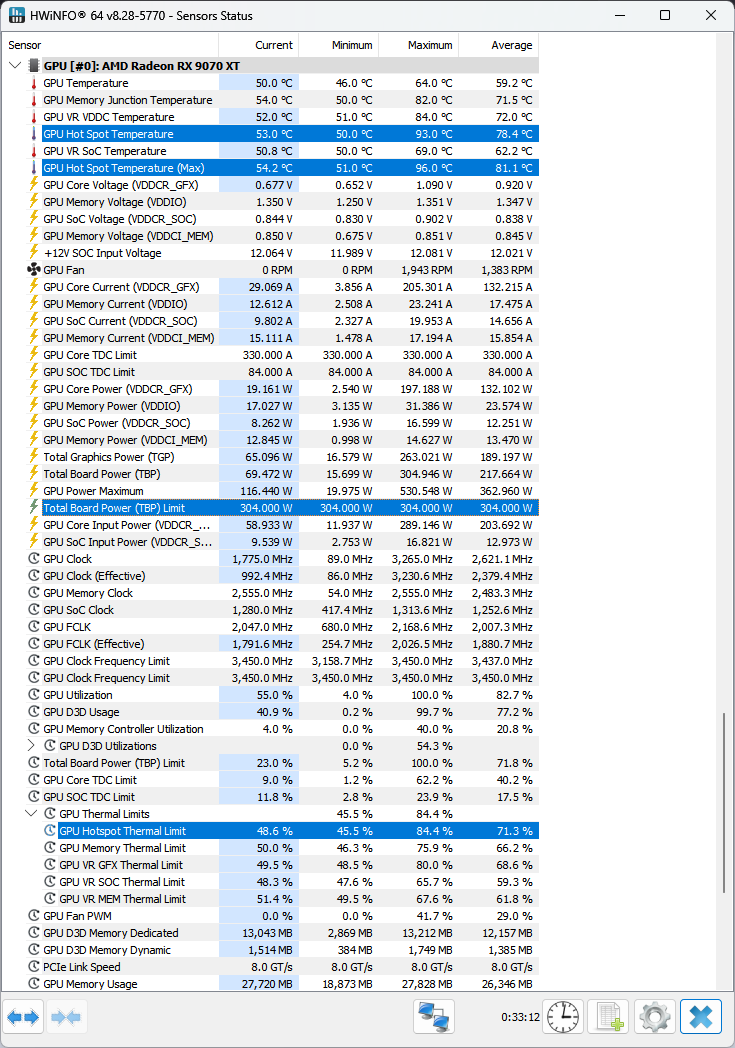This screenshot has height=1048, width=735.
Task: Click the 0:33:12 elapsed time readout
Action: click(521, 1017)
